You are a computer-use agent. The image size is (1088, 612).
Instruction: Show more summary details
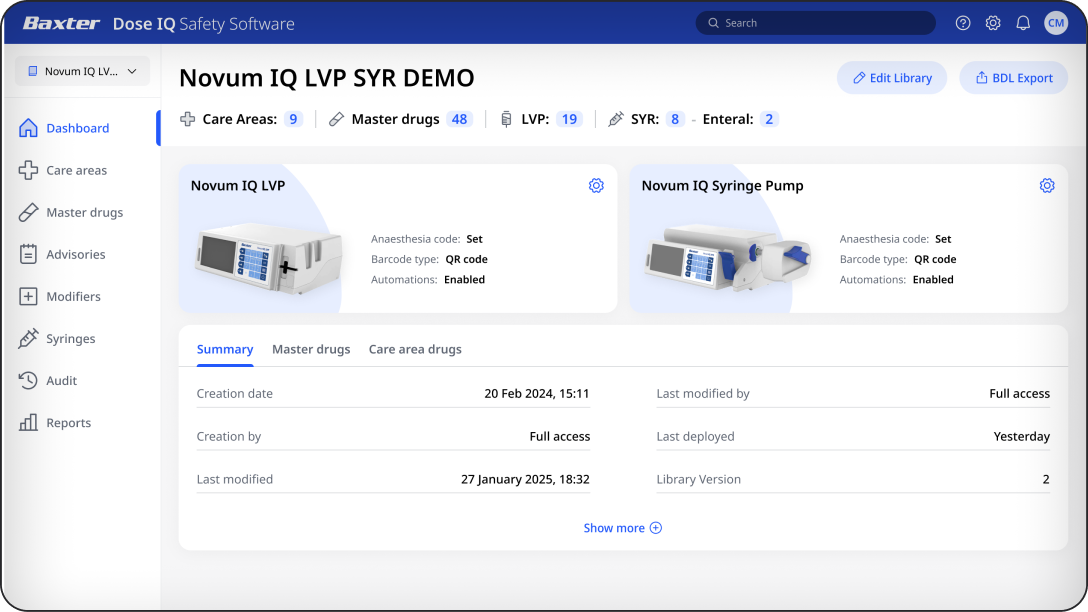[622, 527]
